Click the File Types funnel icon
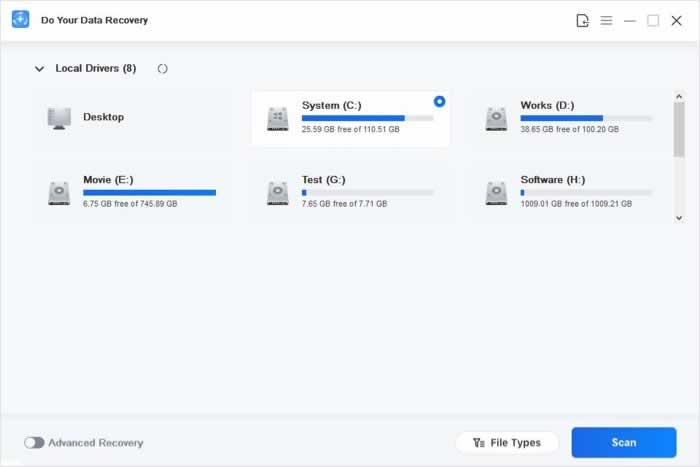Image resolution: width=700 pixels, height=467 pixels. point(479,443)
